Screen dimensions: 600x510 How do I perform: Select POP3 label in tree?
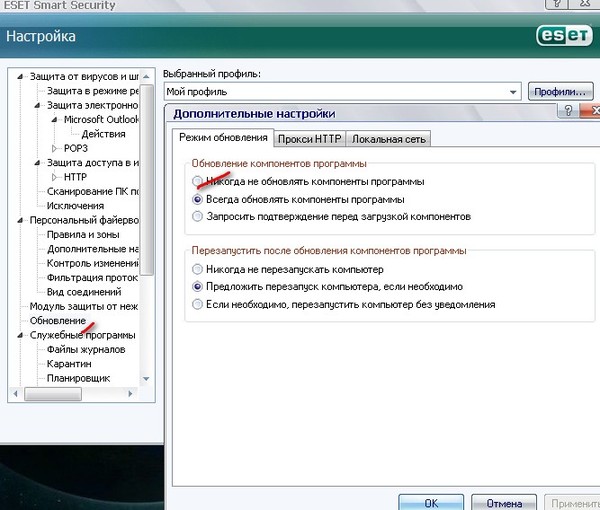point(76,148)
